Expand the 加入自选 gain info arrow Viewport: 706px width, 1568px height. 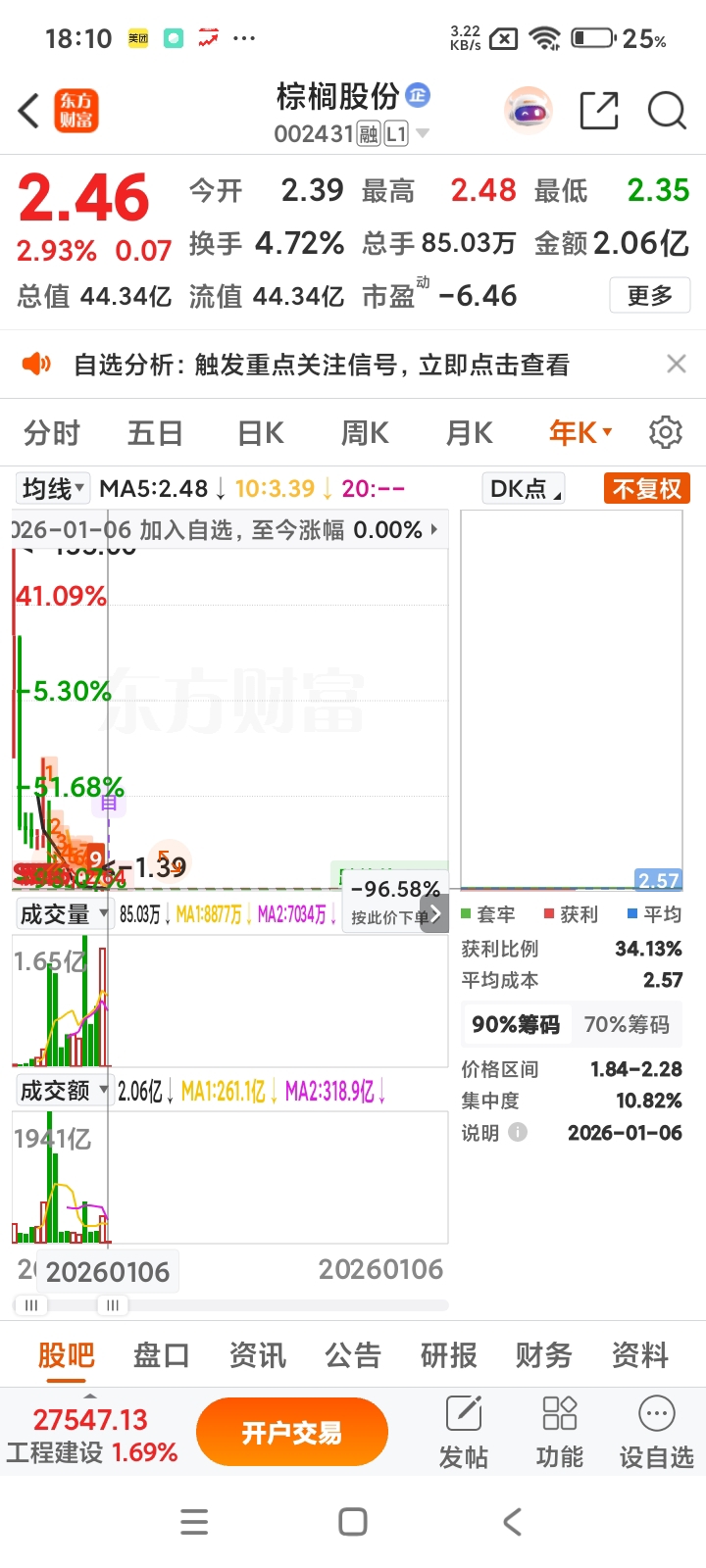[434, 530]
